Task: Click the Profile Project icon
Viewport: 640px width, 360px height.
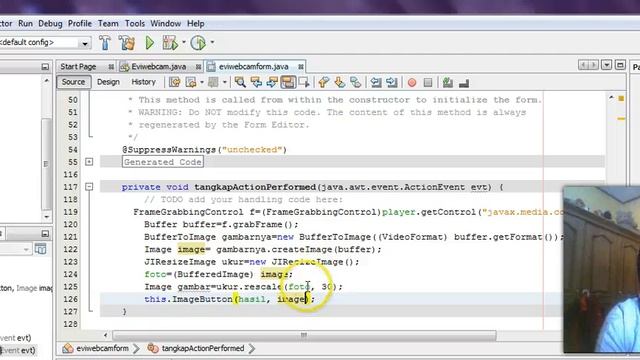Action: click(198, 42)
